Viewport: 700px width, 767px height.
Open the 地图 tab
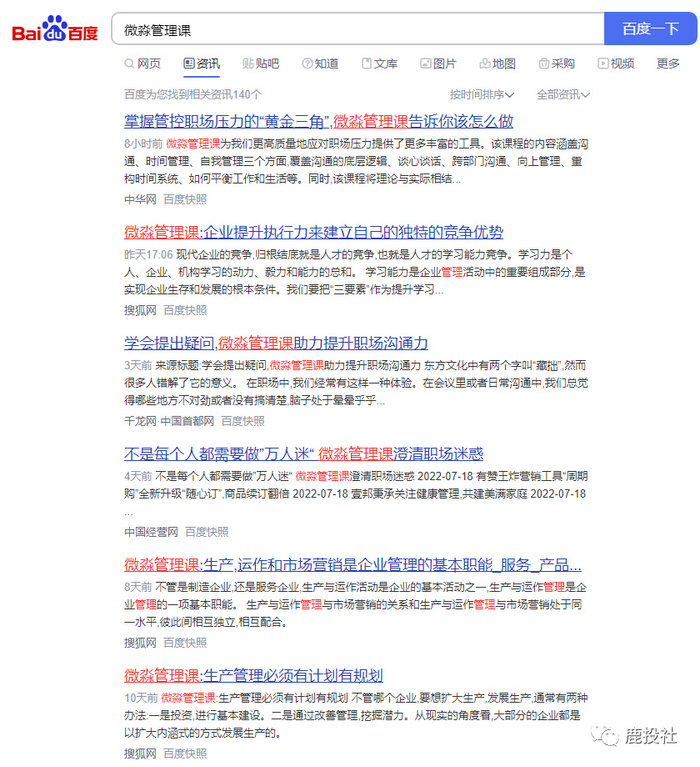[497, 64]
